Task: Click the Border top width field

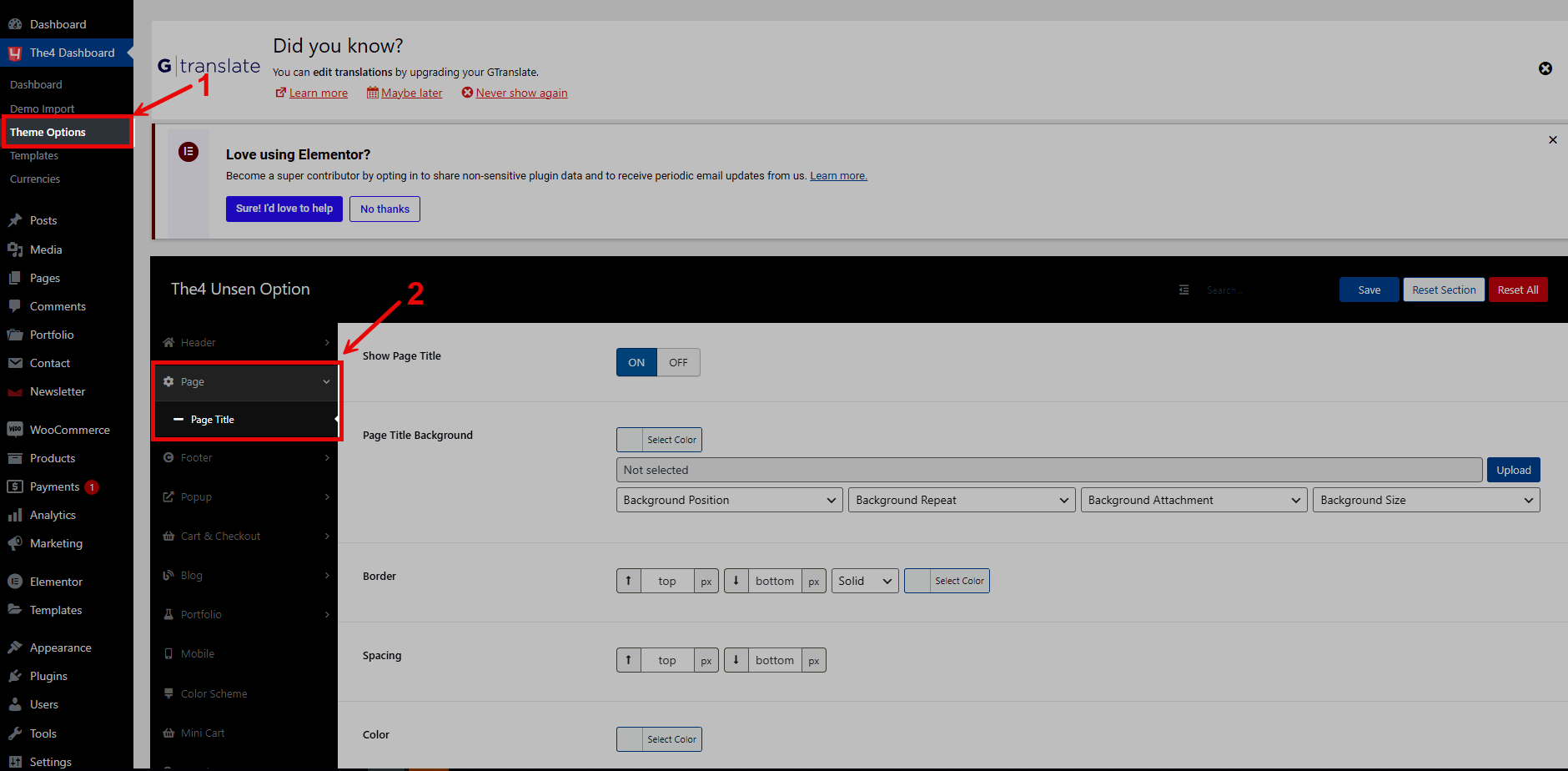Action: tap(667, 581)
